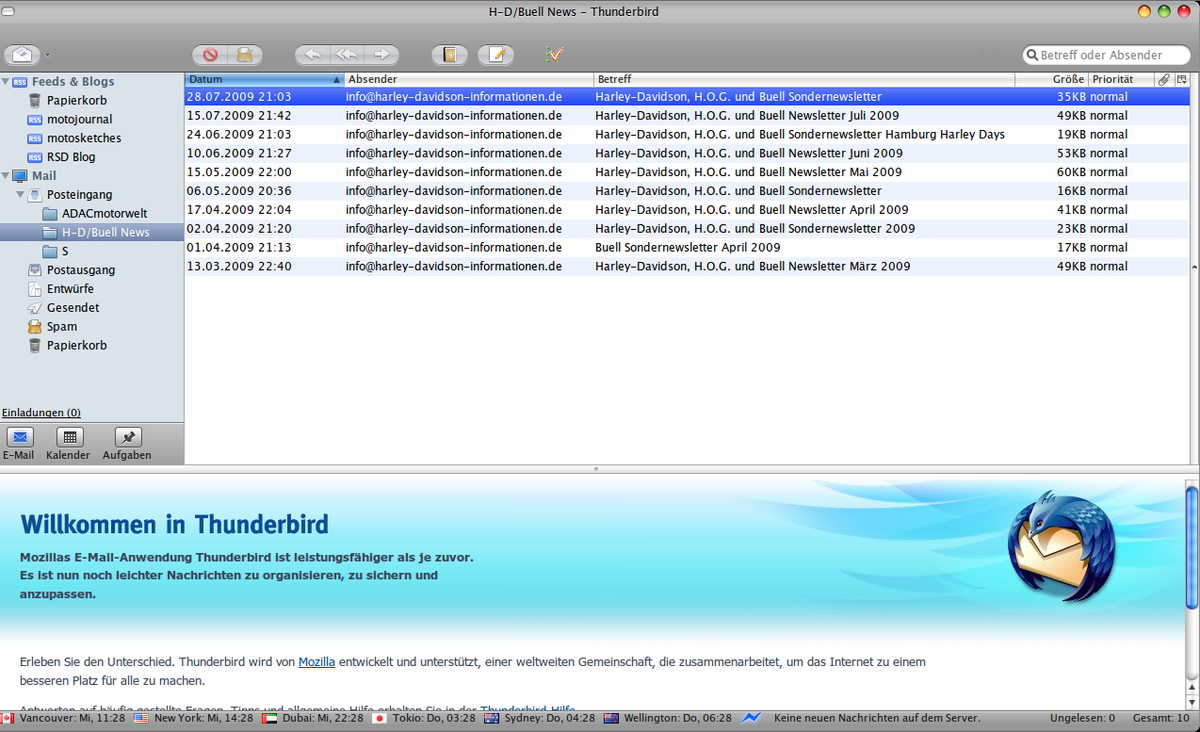Click the red stop/delete toolbar icon
Screen dimensions: 1200x732
210,55
